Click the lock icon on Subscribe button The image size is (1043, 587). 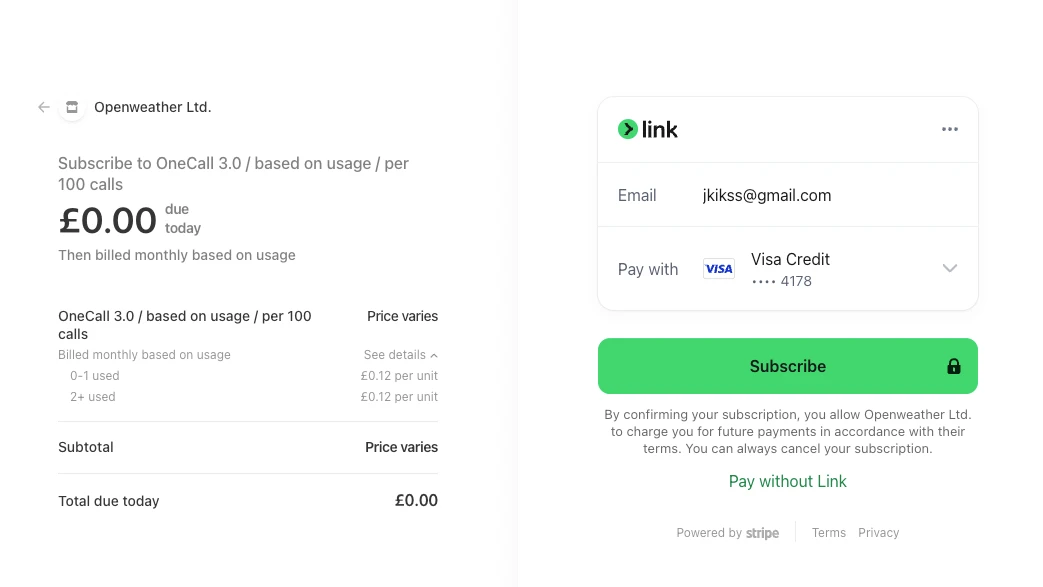pyautogui.click(x=953, y=366)
